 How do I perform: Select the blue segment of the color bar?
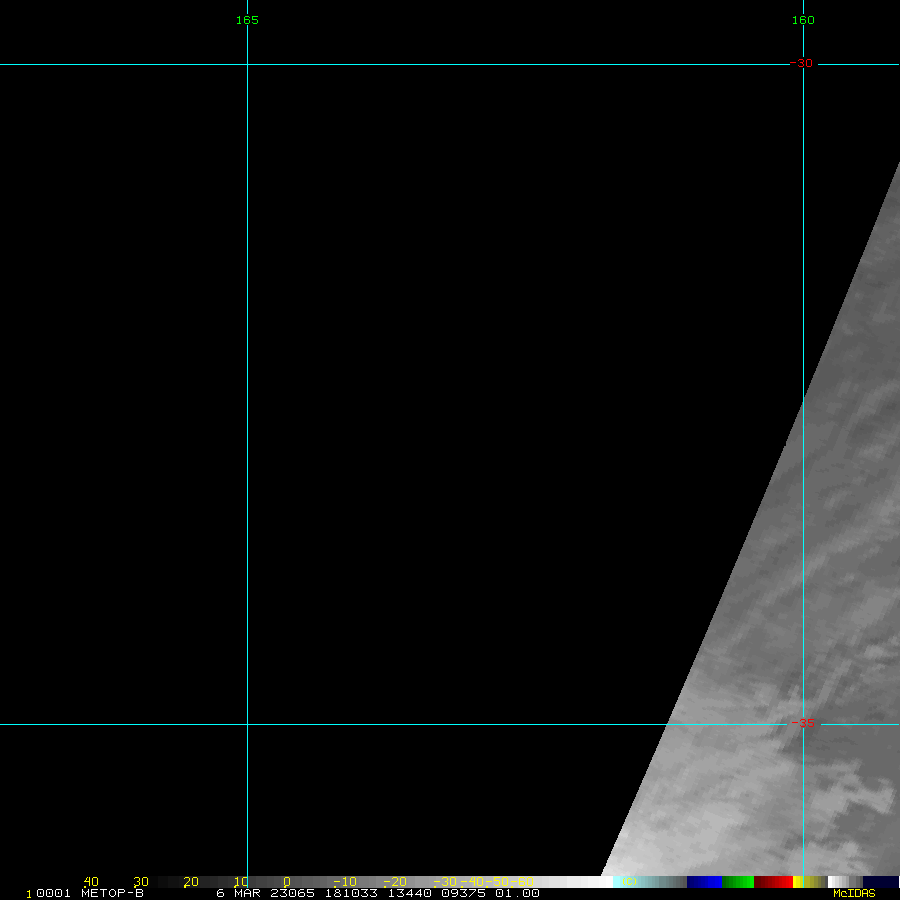(x=704, y=882)
